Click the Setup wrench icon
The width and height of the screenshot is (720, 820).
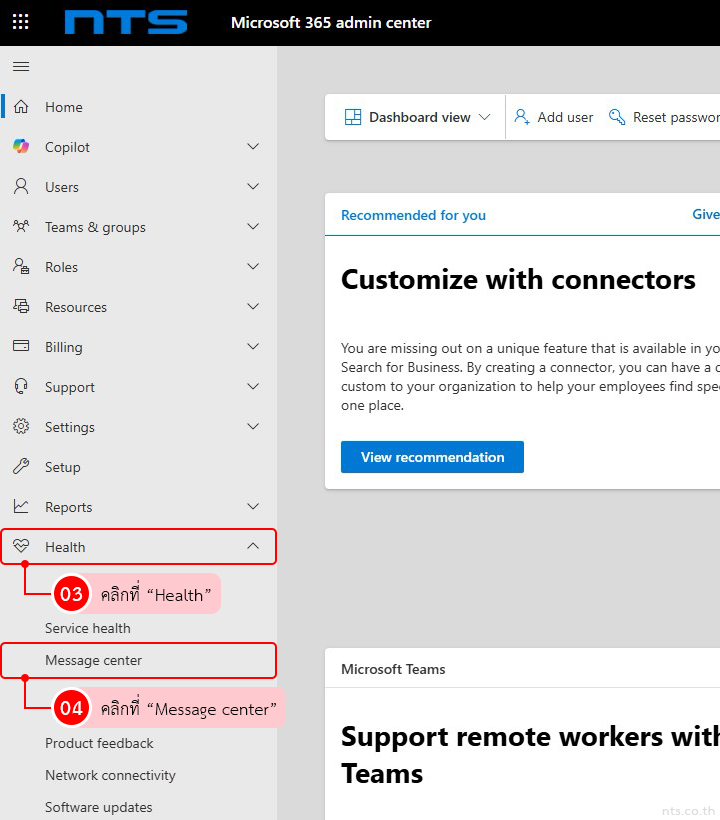coord(21,467)
